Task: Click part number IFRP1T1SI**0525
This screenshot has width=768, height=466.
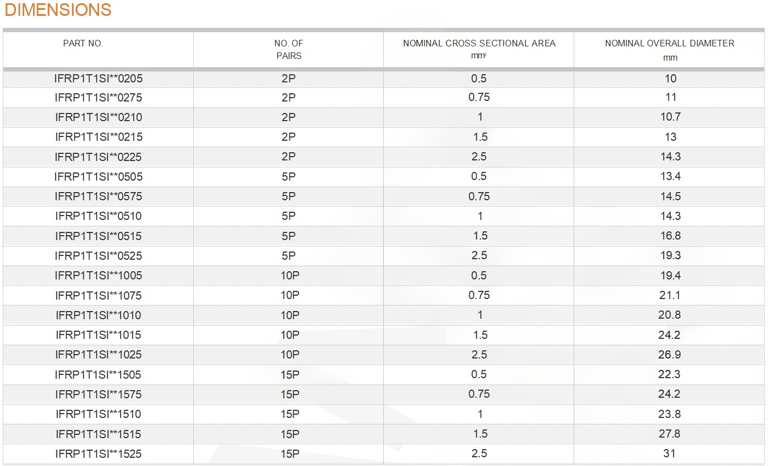Action: (98, 256)
